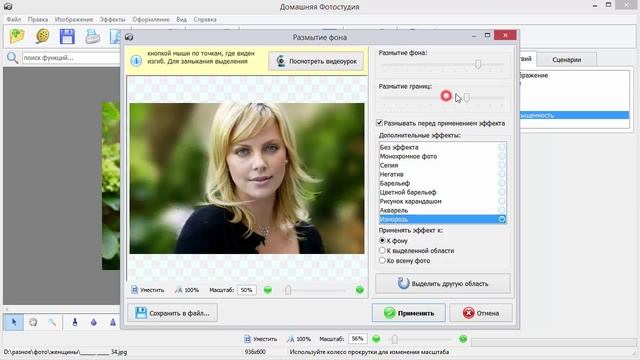Image resolution: width=640 pixels, height=360 pixels.
Task: Zoom out with green button in dialog
Action: pyautogui.click(x=268, y=290)
